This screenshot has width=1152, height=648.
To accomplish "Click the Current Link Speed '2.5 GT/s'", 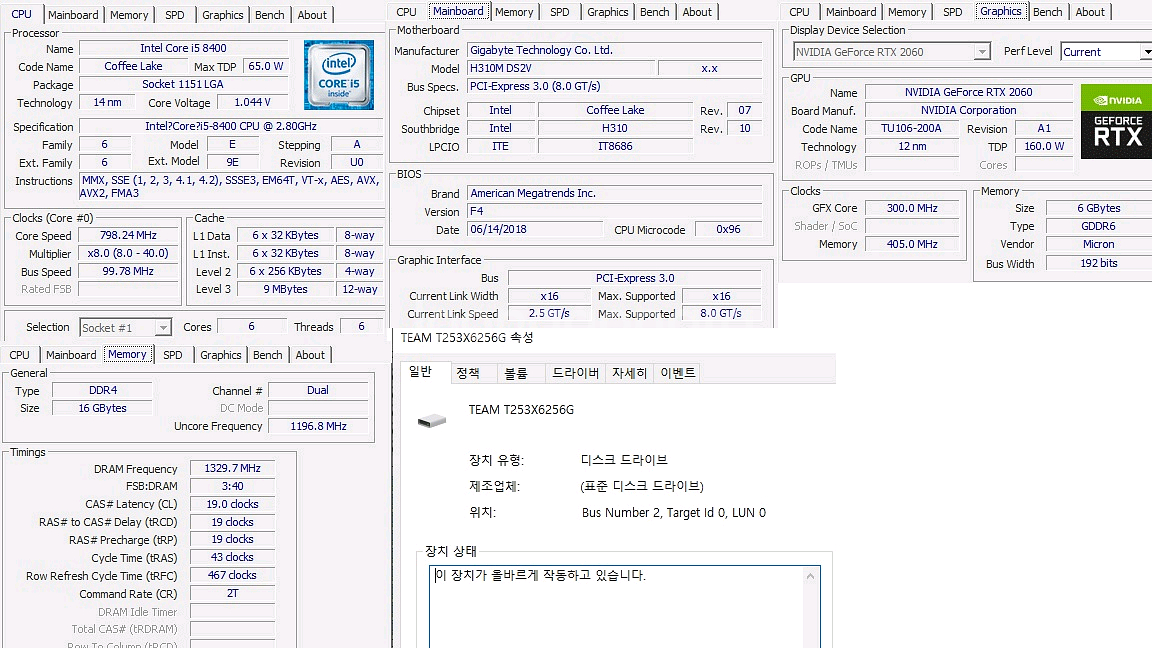I will click(x=549, y=314).
